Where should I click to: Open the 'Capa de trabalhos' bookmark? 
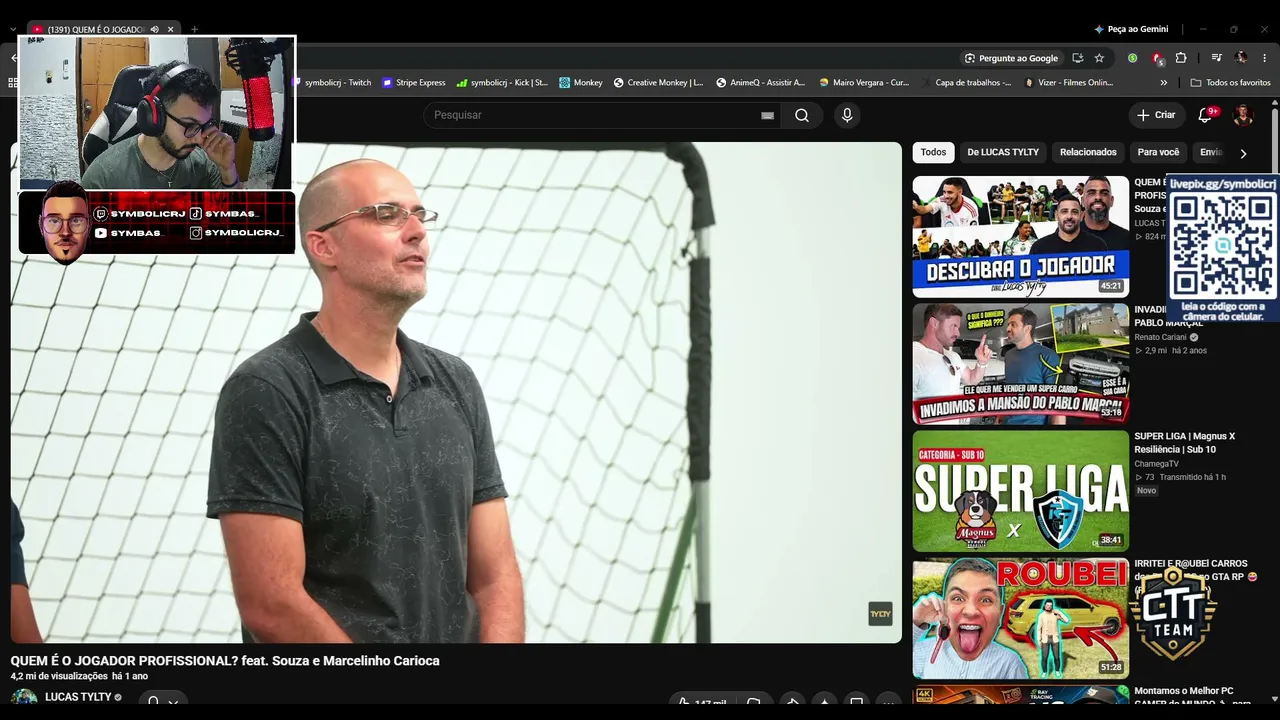pyautogui.click(x=966, y=83)
